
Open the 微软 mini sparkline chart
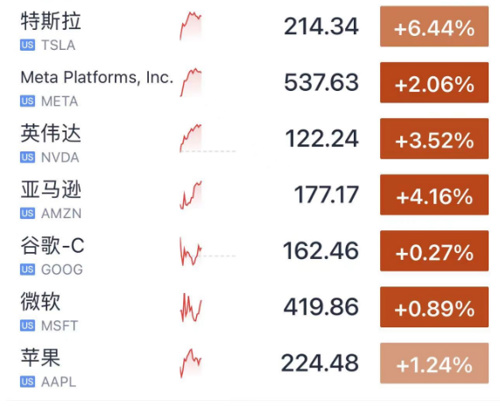pos(191,307)
